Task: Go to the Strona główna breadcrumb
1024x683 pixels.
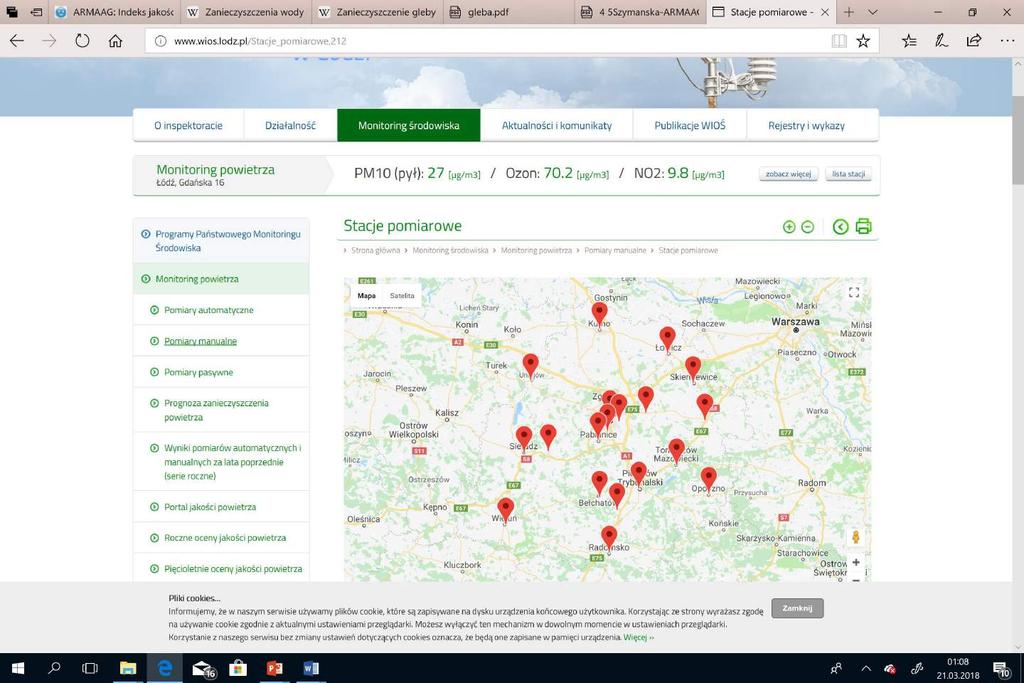Action: [x=376, y=250]
